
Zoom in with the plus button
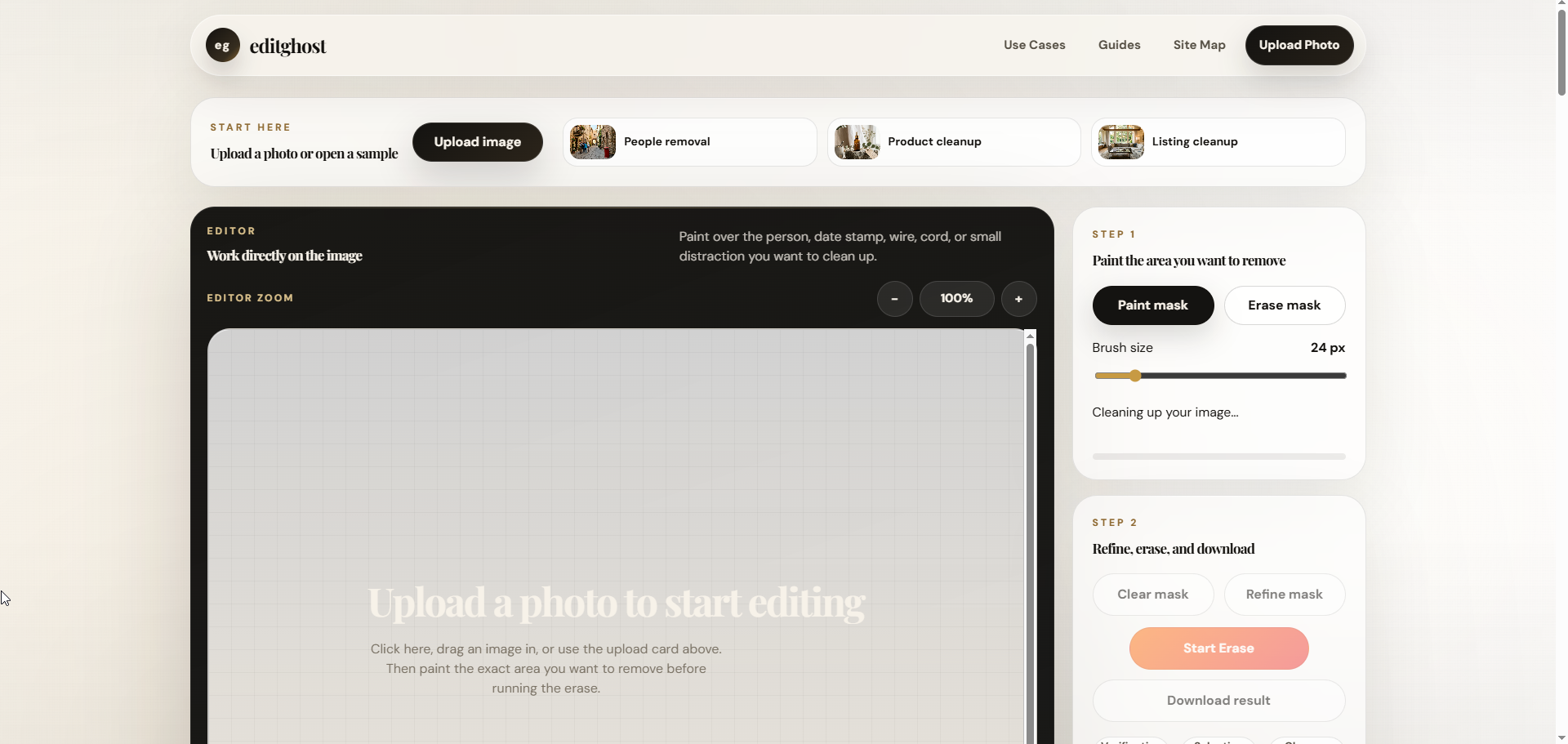[x=1018, y=299]
